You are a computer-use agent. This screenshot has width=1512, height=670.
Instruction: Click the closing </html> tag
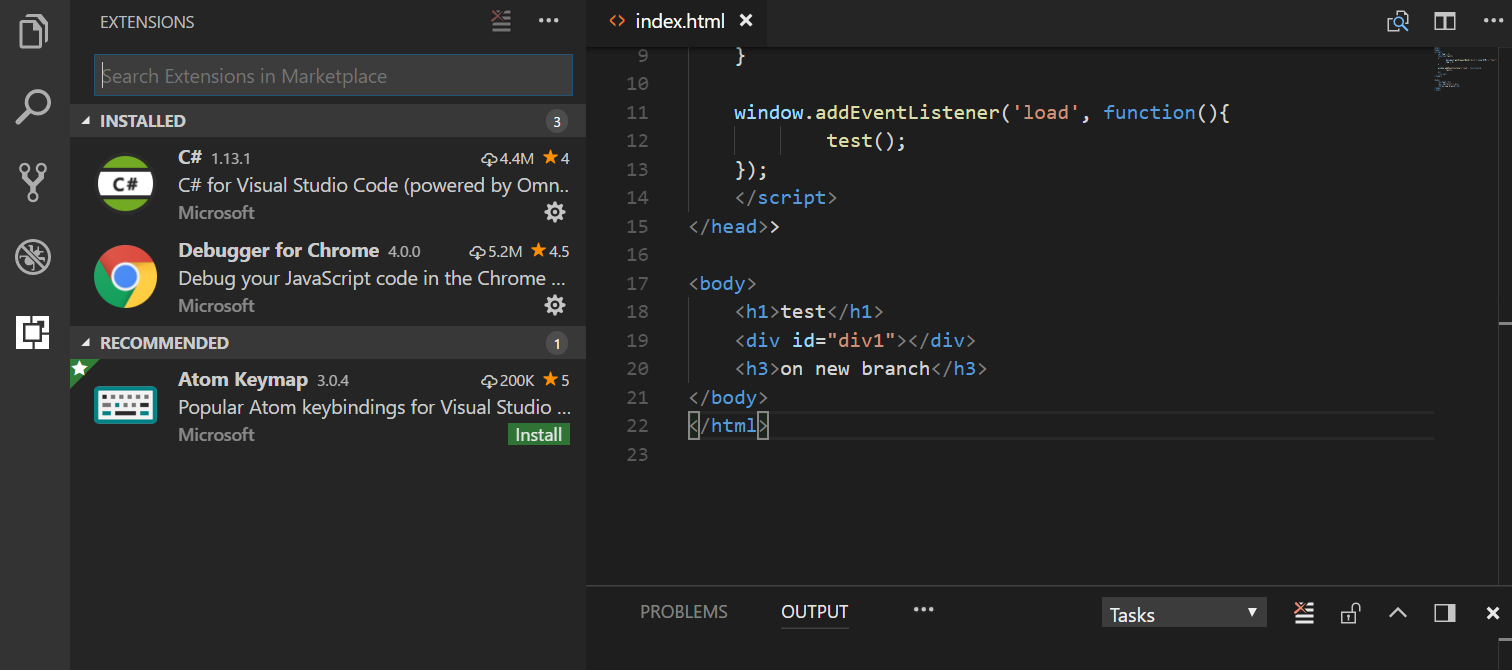click(x=728, y=426)
